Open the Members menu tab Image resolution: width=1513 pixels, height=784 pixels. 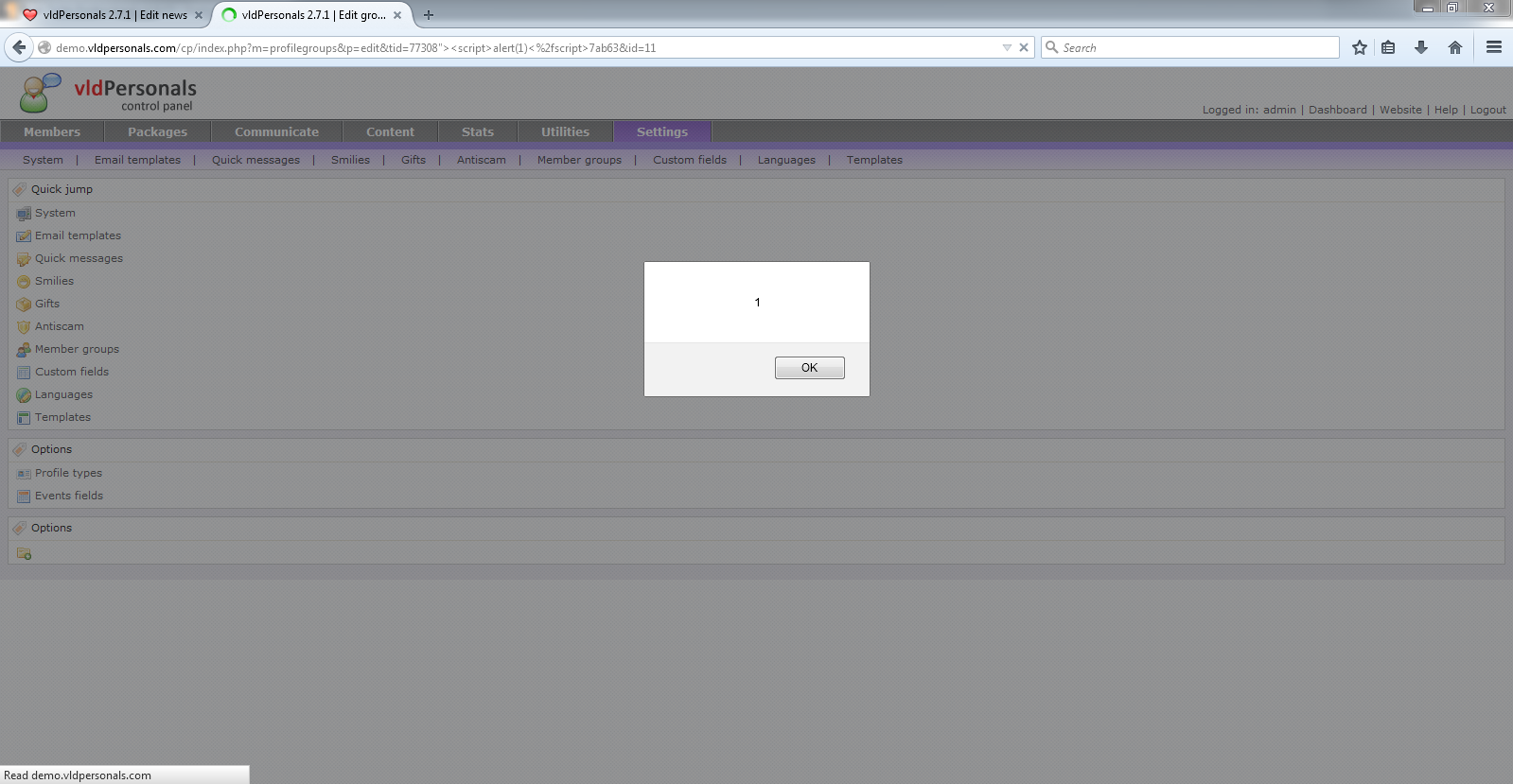(x=52, y=131)
